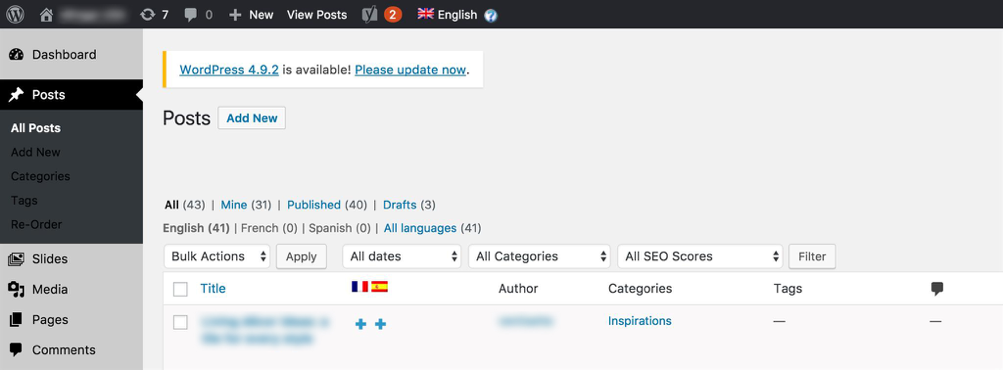Click the Add New button next to Posts

click(252, 118)
